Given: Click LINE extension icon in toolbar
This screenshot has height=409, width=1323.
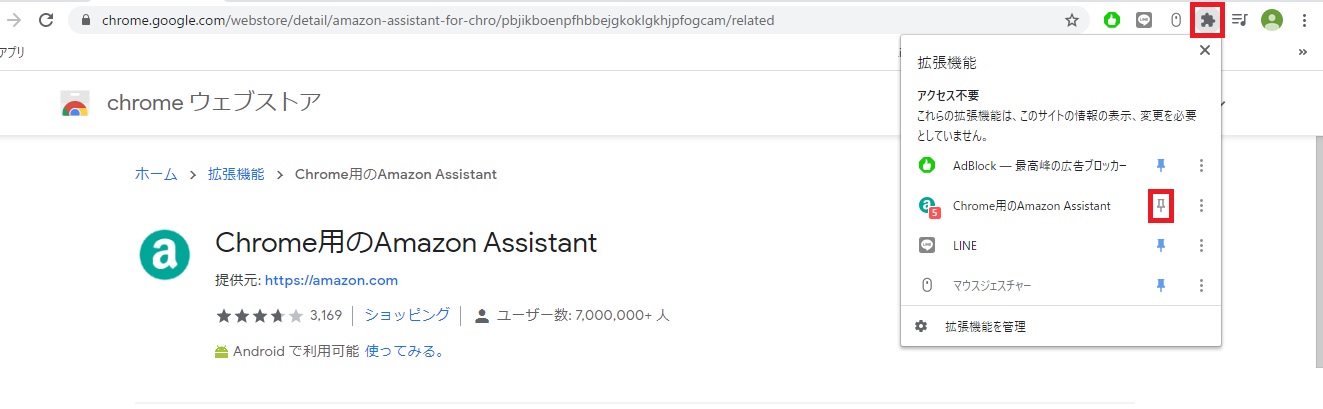Looking at the screenshot, I should [x=1144, y=19].
